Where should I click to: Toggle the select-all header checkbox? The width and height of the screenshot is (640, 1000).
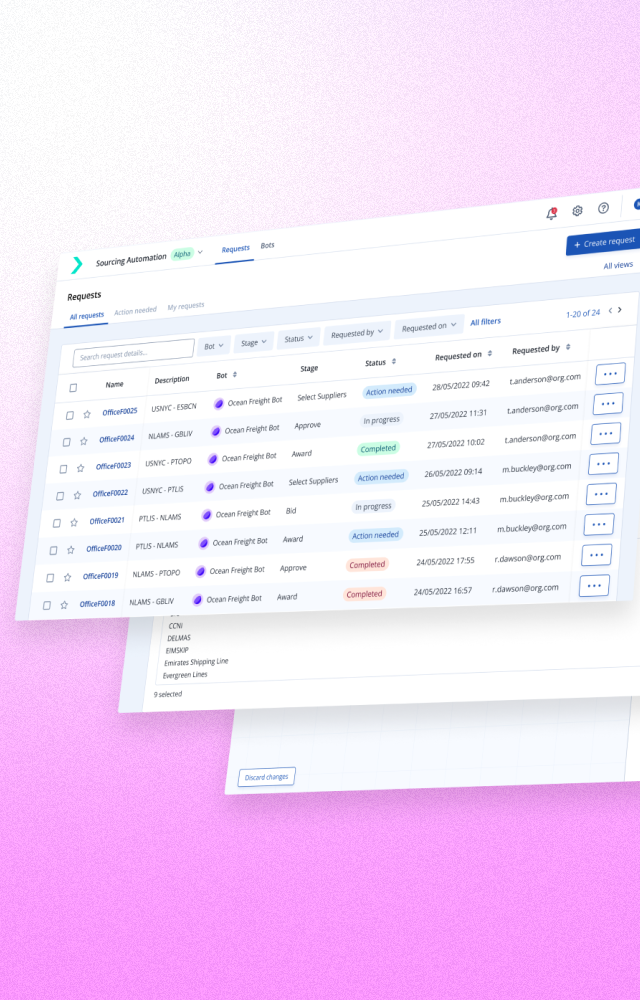[73, 388]
